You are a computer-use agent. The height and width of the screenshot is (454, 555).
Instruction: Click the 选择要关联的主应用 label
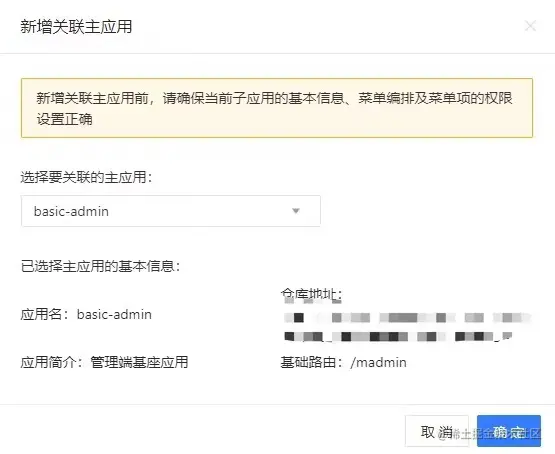[86, 177]
